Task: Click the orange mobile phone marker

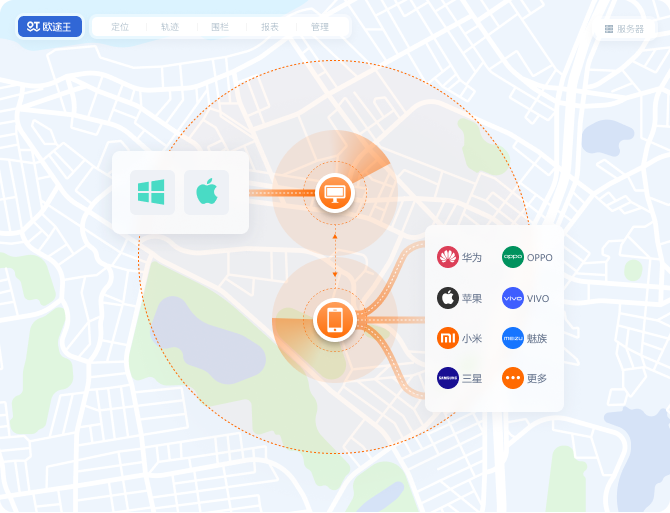Action: (334, 320)
